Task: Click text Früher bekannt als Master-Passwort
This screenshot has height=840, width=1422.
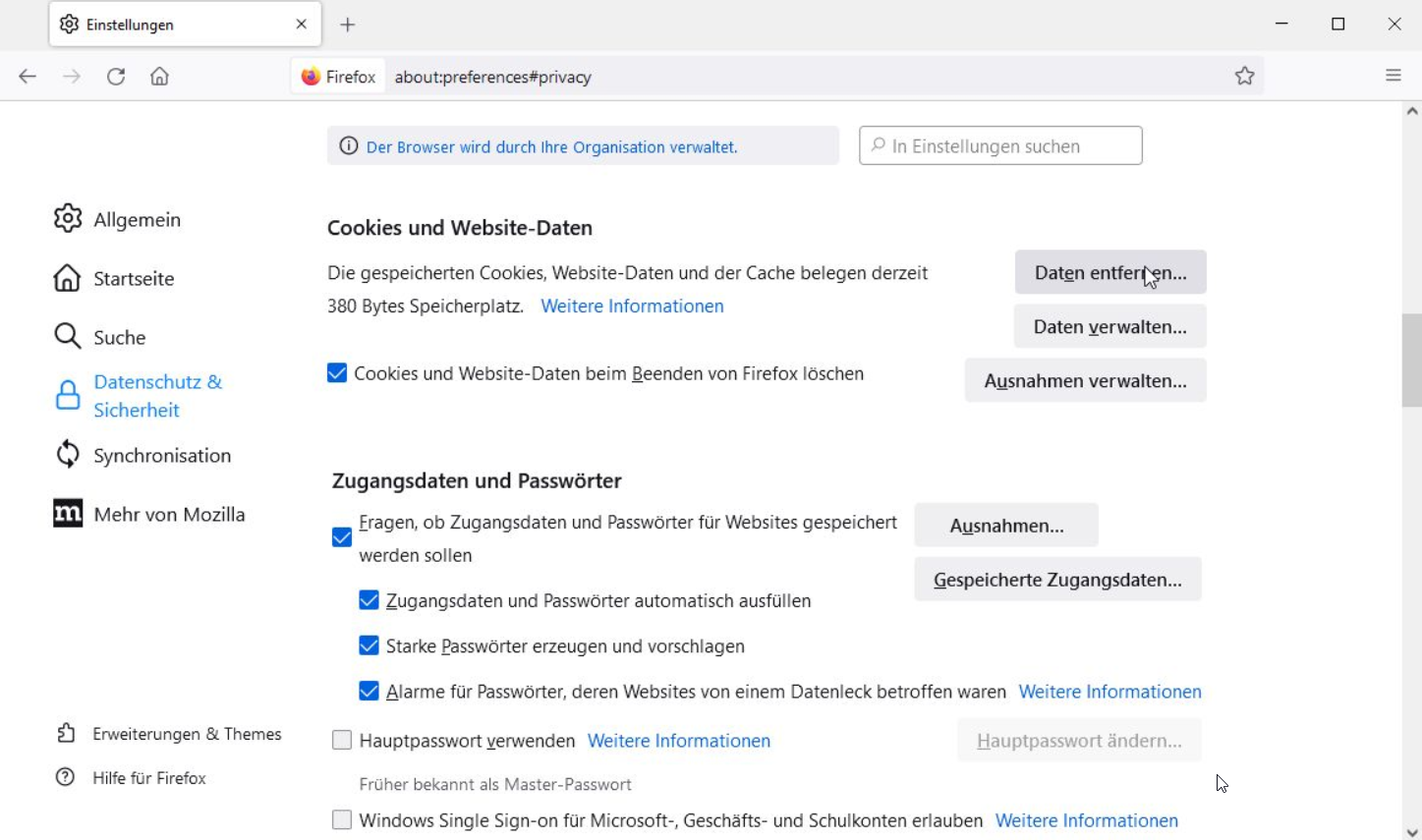Action: 495,784
